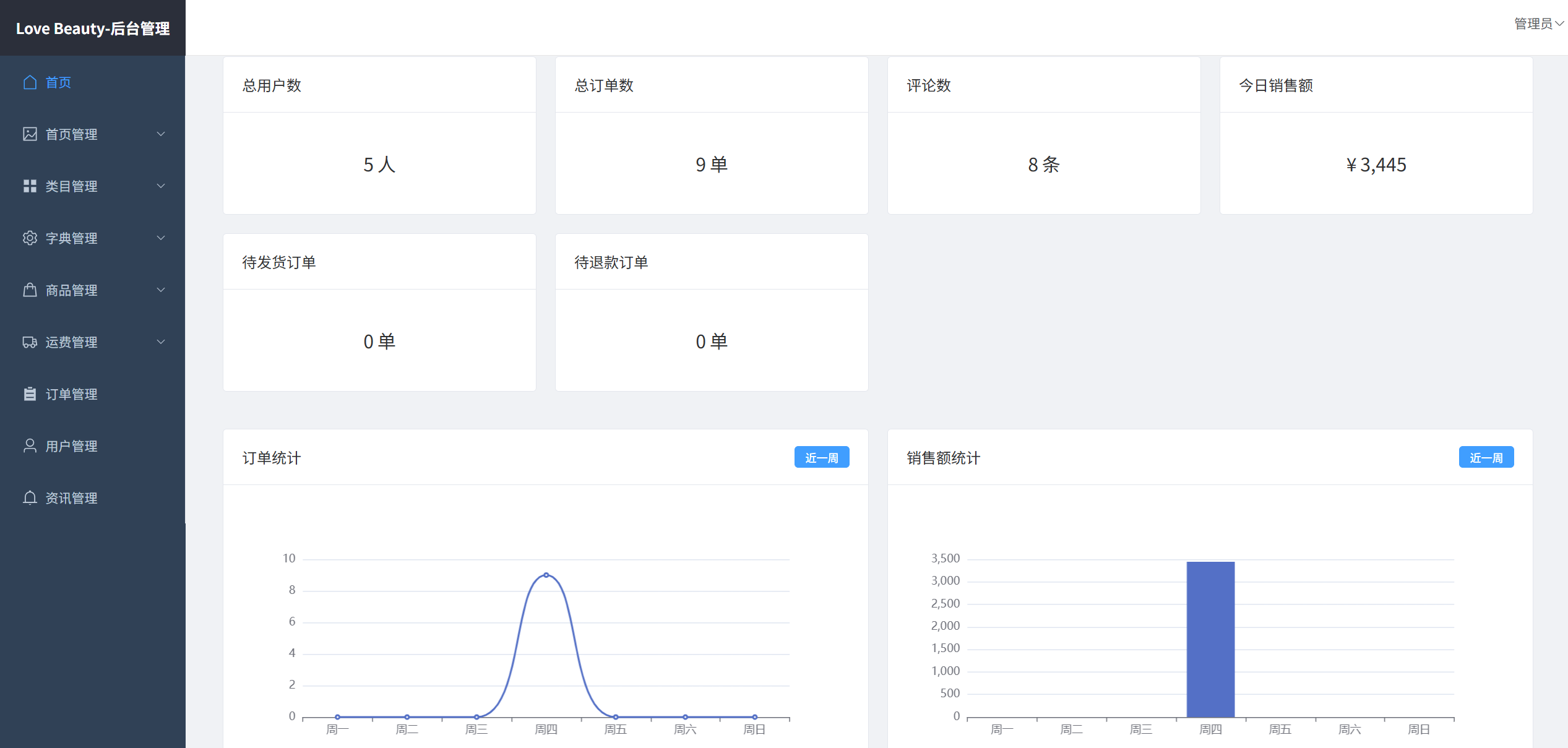Click the gear icon for 字典管理
This screenshot has height=748, width=1568.
pyautogui.click(x=30, y=238)
